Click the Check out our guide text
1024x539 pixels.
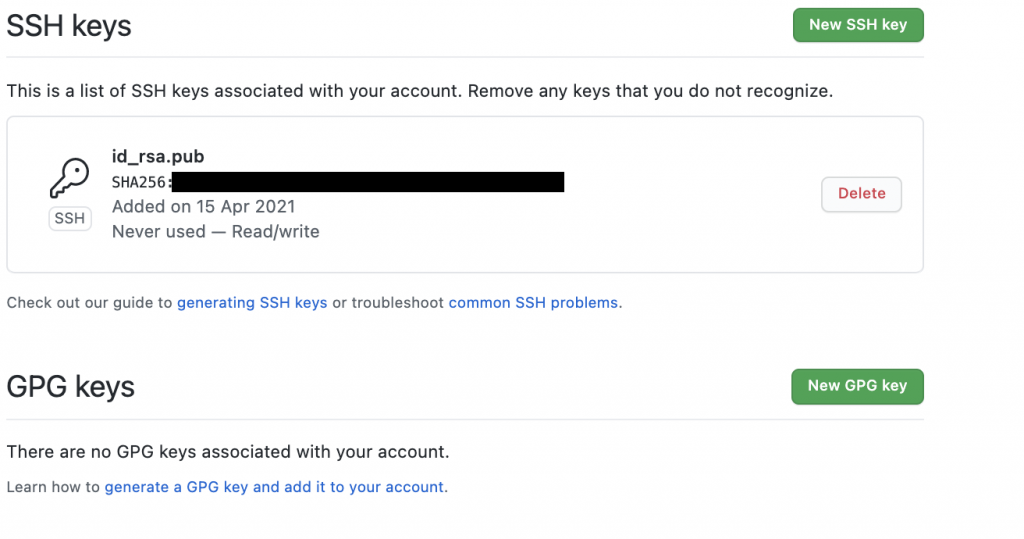tap(89, 302)
